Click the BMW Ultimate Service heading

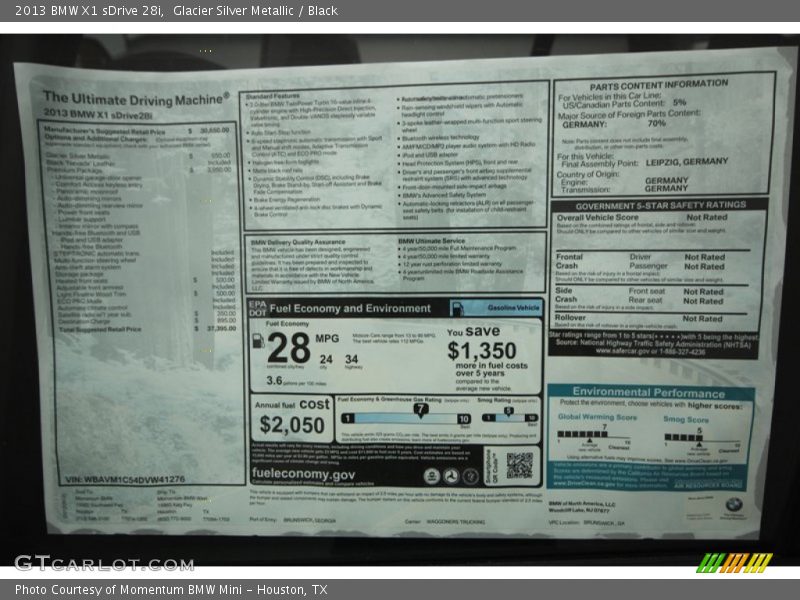coord(432,240)
